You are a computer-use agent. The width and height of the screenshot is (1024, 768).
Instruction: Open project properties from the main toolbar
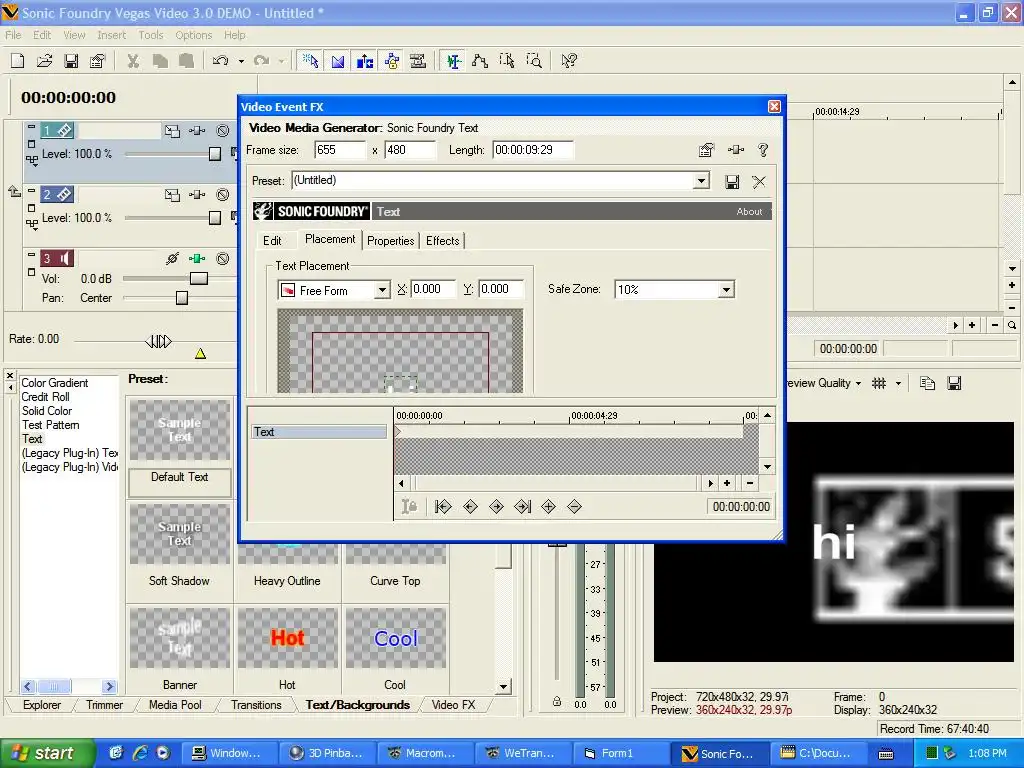(97, 61)
